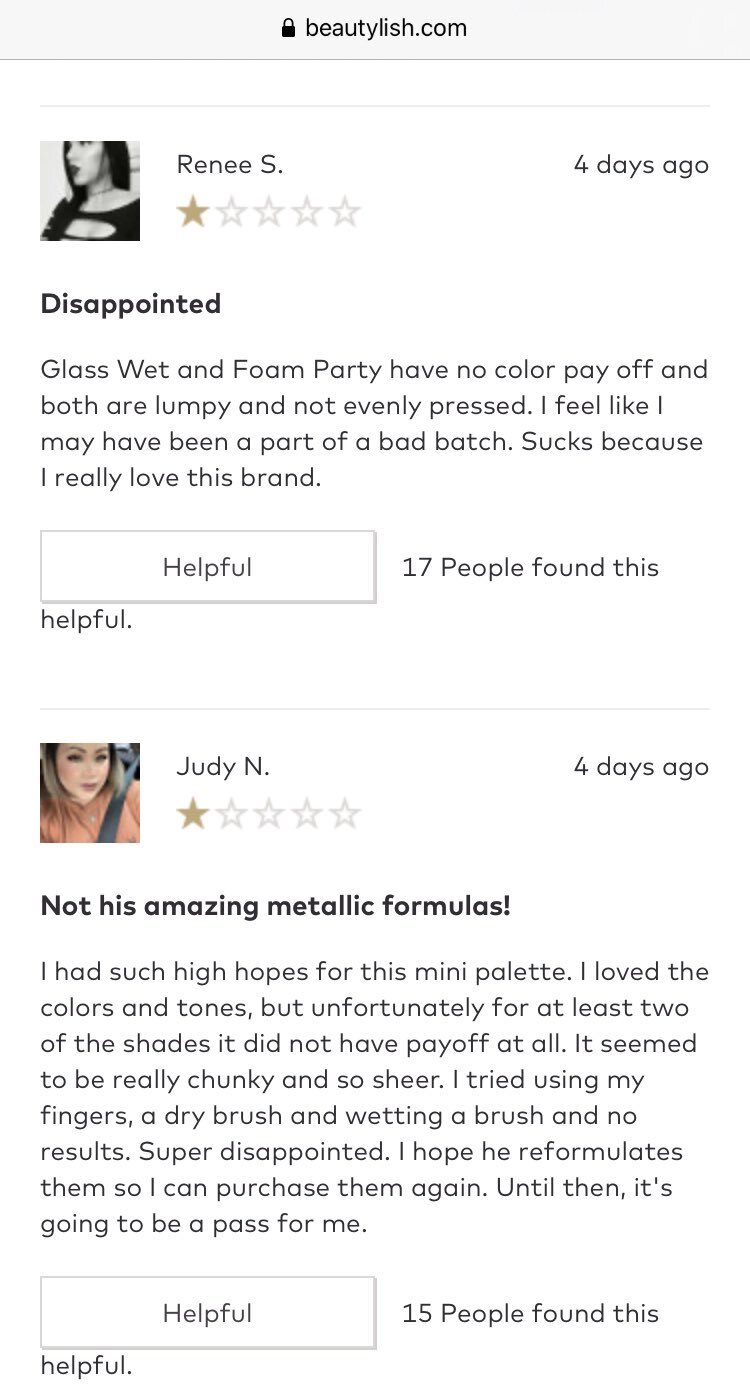Viewport: 750px width, 1386px height.
Task: Open Renee S.'s profile picture
Action: [90, 191]
